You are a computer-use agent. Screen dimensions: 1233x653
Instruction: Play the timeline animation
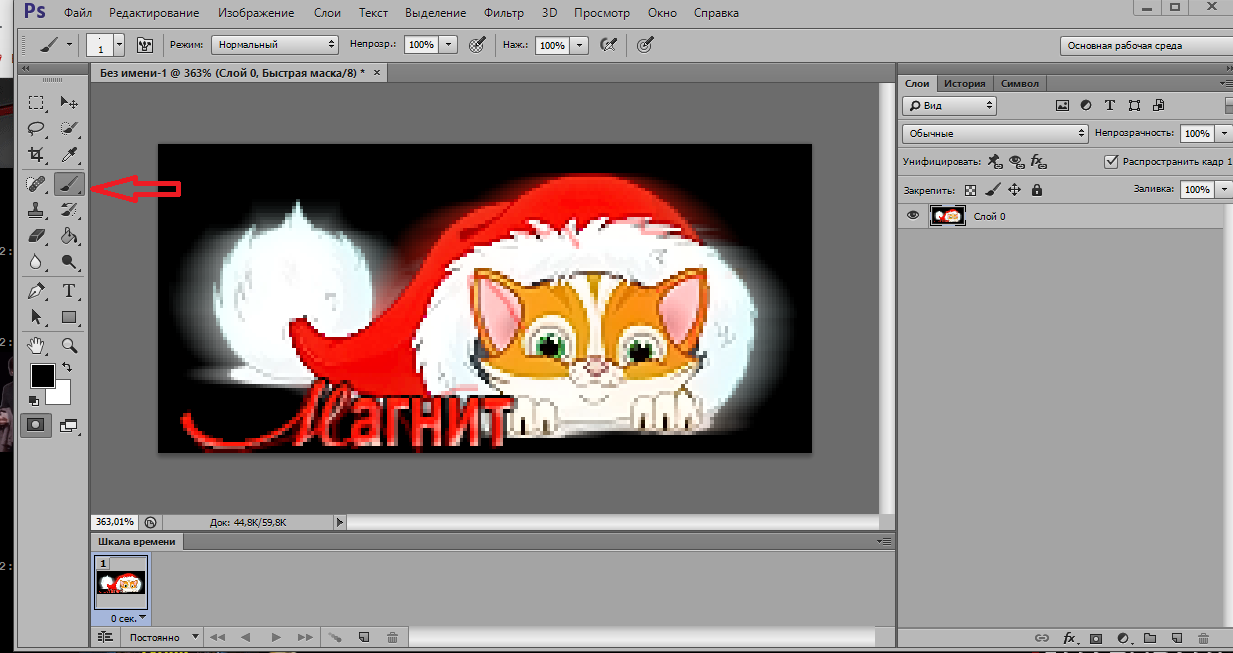click(x=277, y=637)
